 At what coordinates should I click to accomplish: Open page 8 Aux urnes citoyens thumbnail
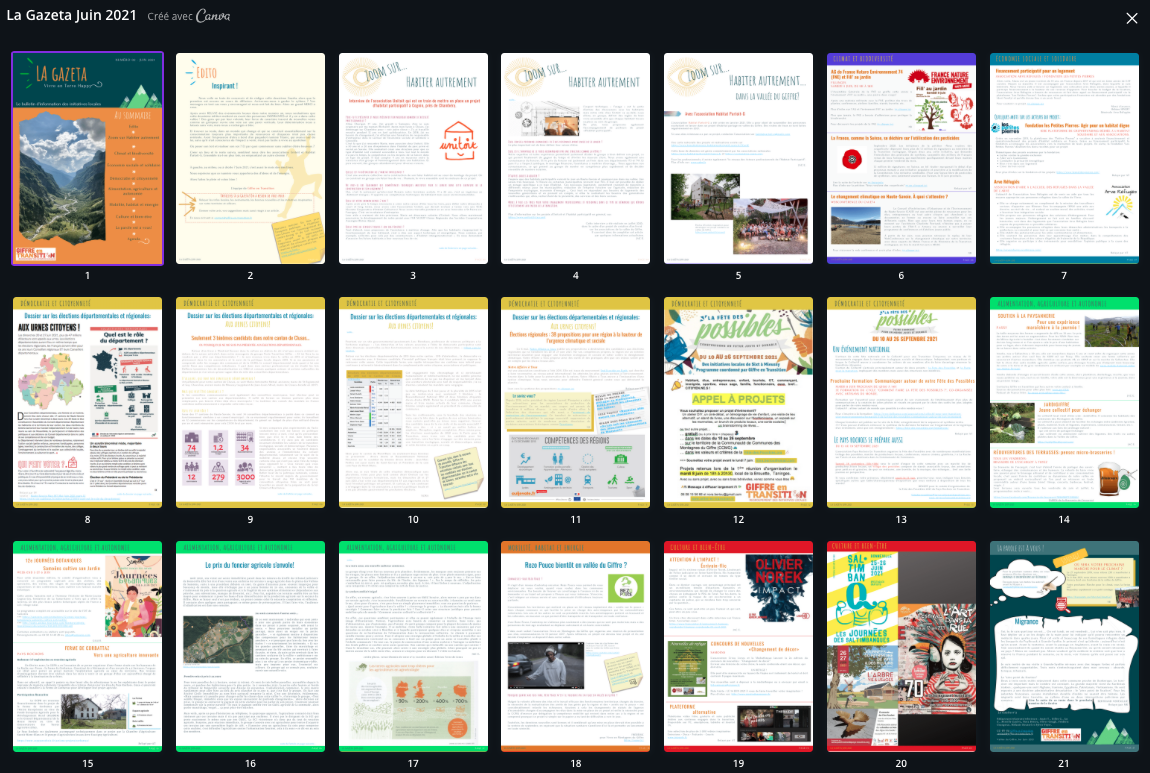point(87,403)
